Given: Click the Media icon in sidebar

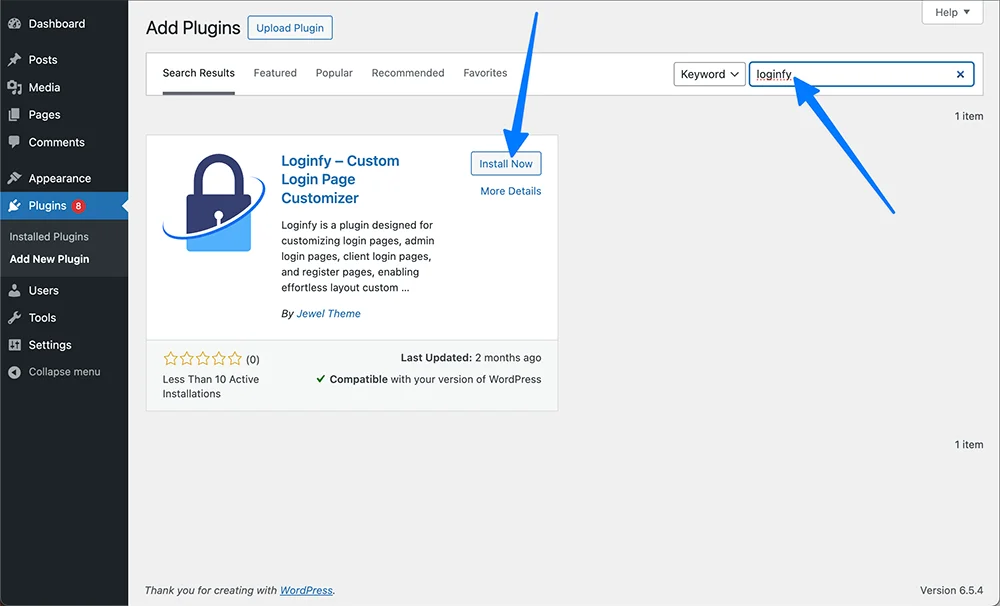Looking at the screenshot, I should tap(14, 87).
